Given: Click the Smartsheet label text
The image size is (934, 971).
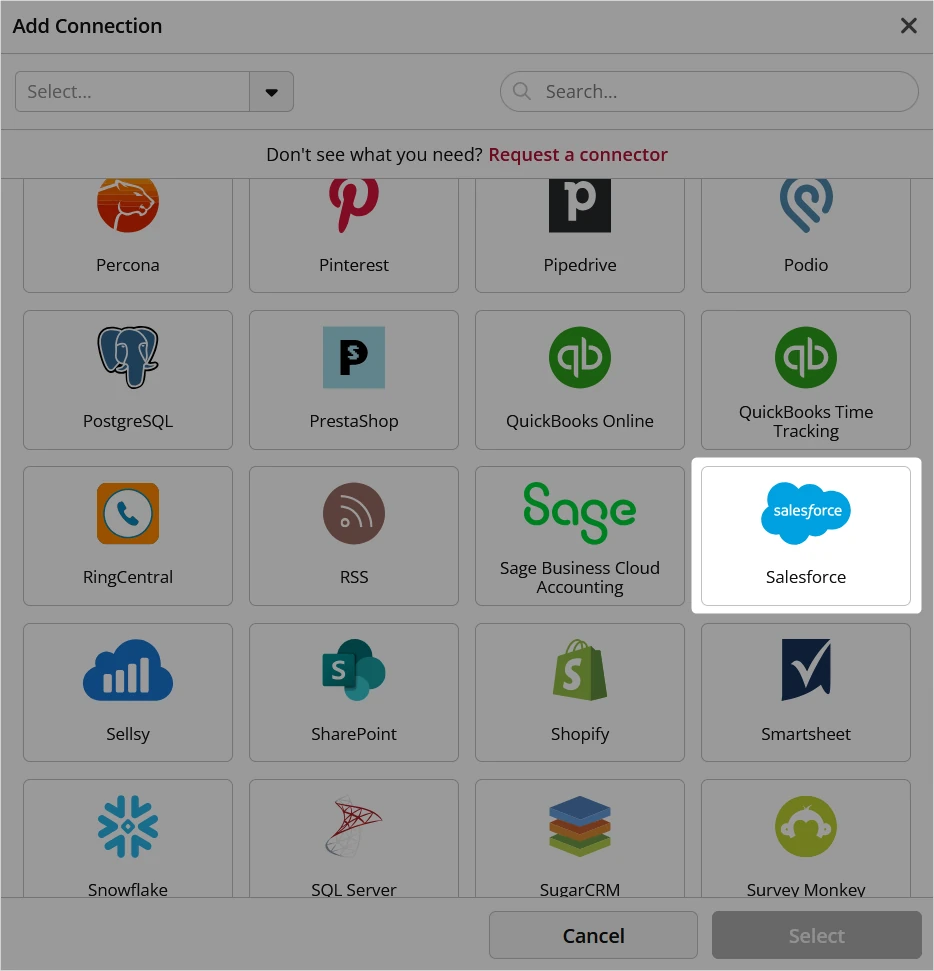Looking at the screenshot, I should [x=806, y=734].
